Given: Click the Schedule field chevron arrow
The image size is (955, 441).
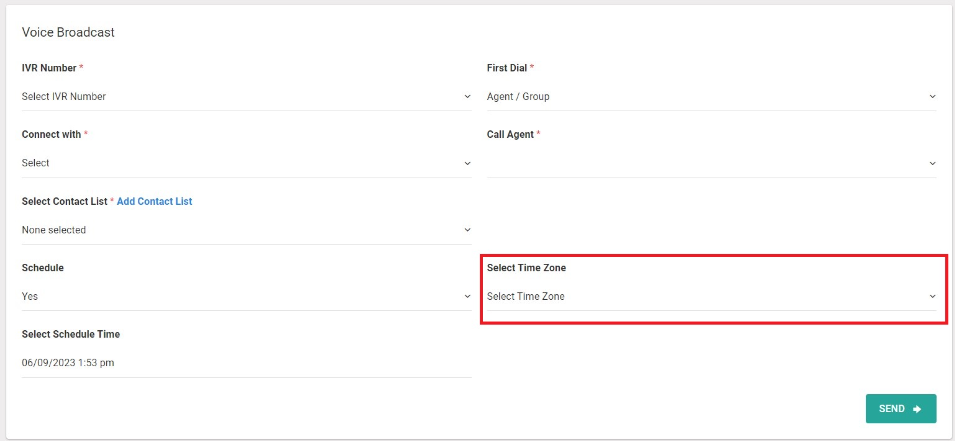Looking at the screenshot, I should coord(467,296).
